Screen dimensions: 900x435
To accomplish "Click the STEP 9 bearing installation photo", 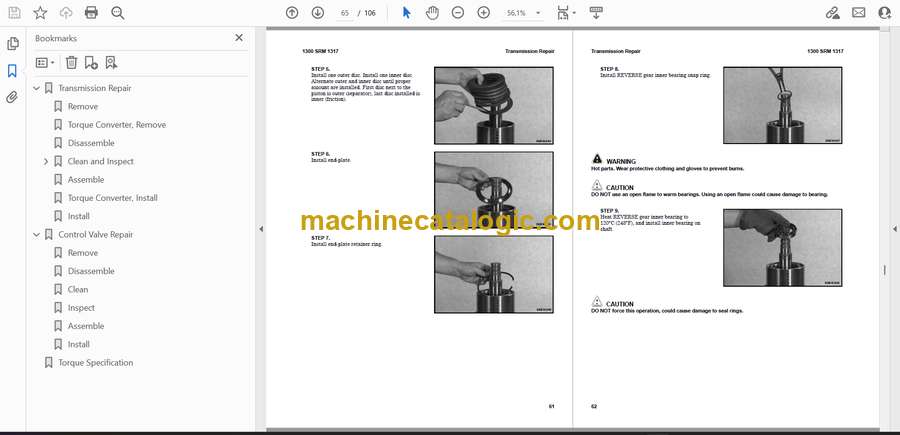I will pyautogui.click(x=782, y=247).
